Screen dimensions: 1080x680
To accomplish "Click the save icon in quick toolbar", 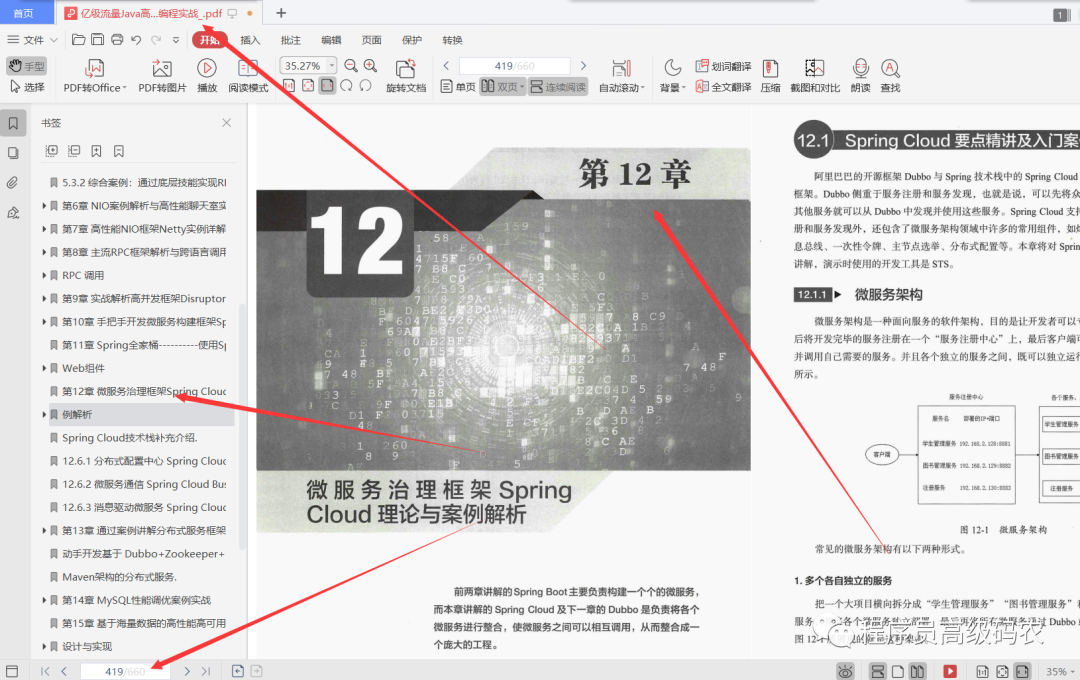I will 98,40.
